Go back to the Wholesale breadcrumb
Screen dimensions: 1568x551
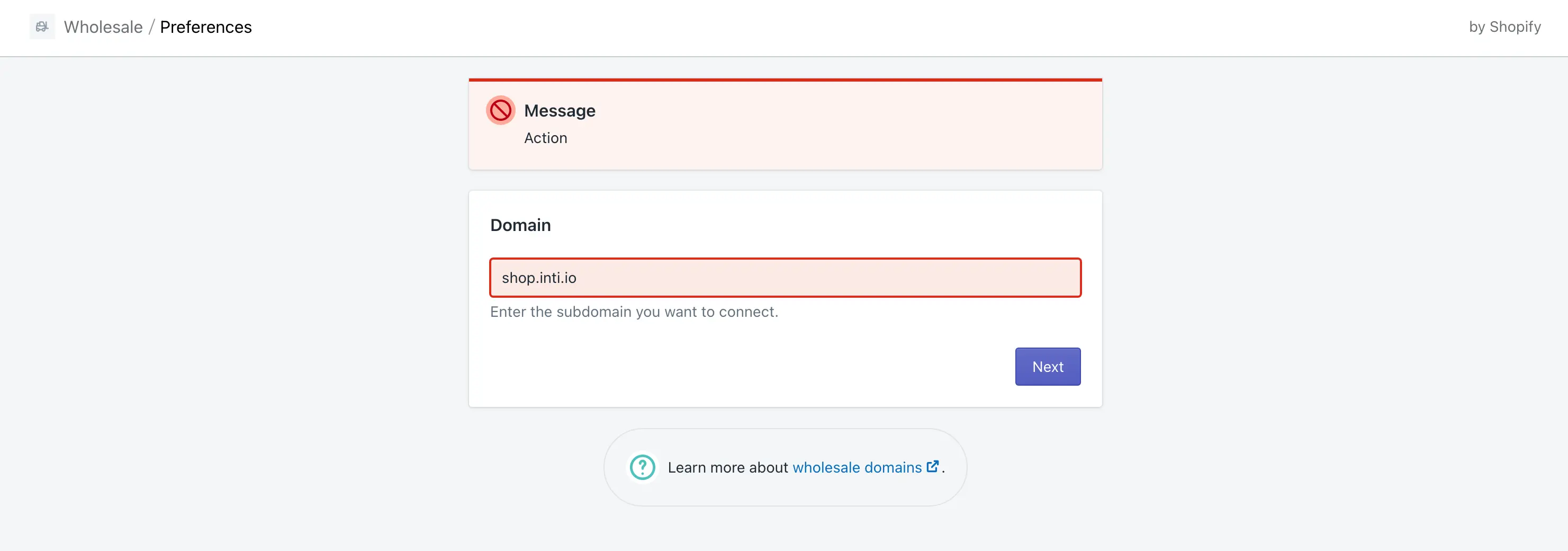coord(103,27)
